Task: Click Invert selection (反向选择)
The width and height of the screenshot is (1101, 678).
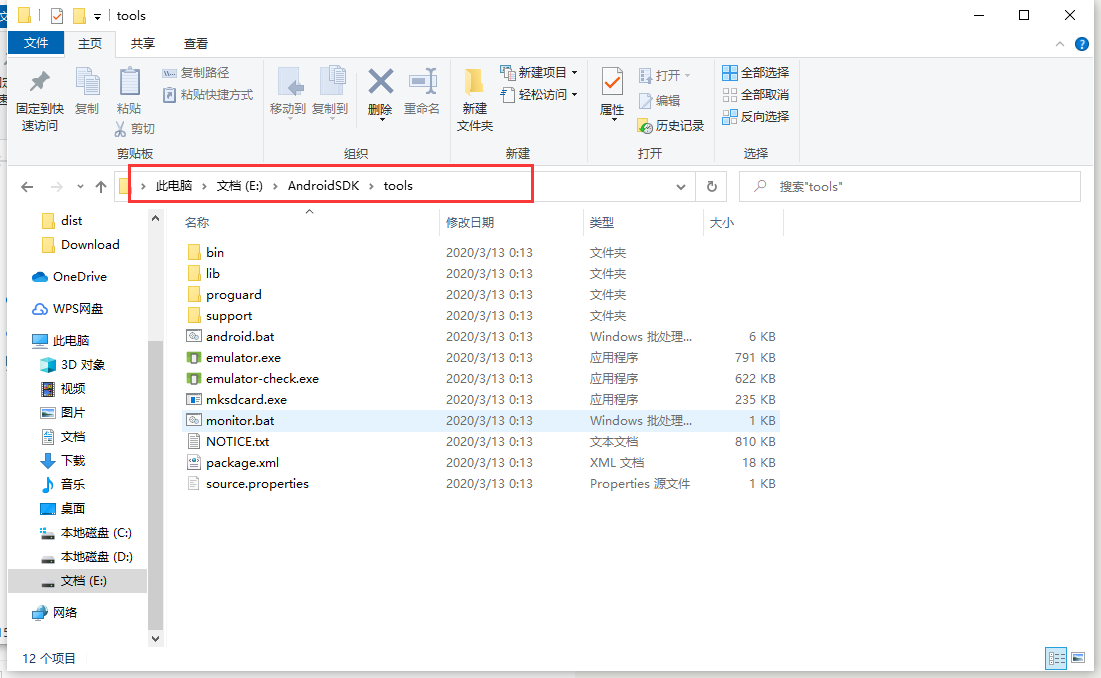Action: (756, 117)
